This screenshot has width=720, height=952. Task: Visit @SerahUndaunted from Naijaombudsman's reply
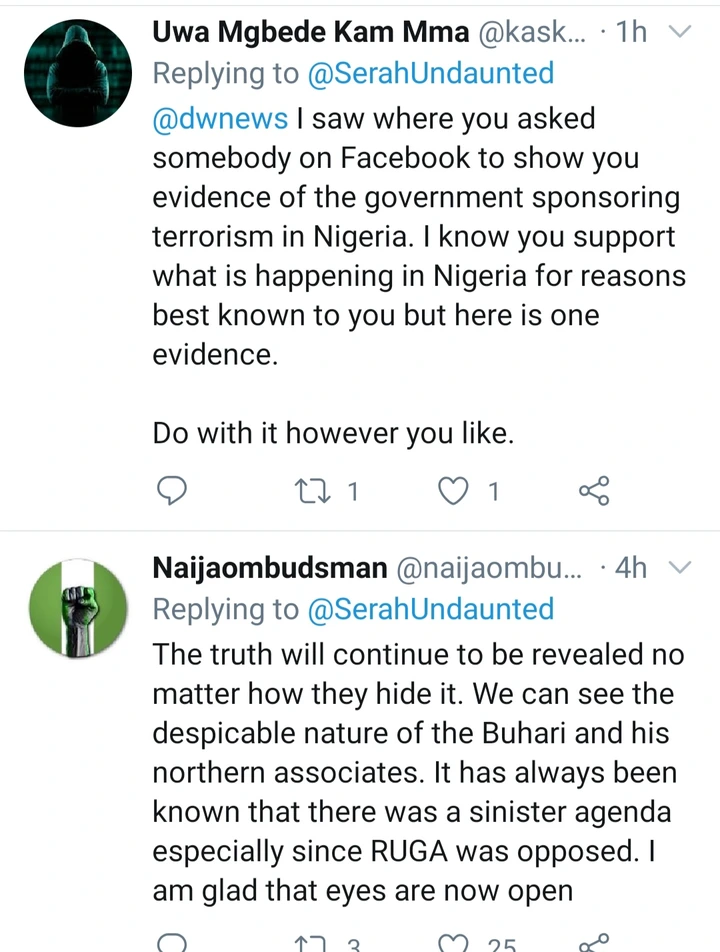pyautogui.click(x=431, y=609)
